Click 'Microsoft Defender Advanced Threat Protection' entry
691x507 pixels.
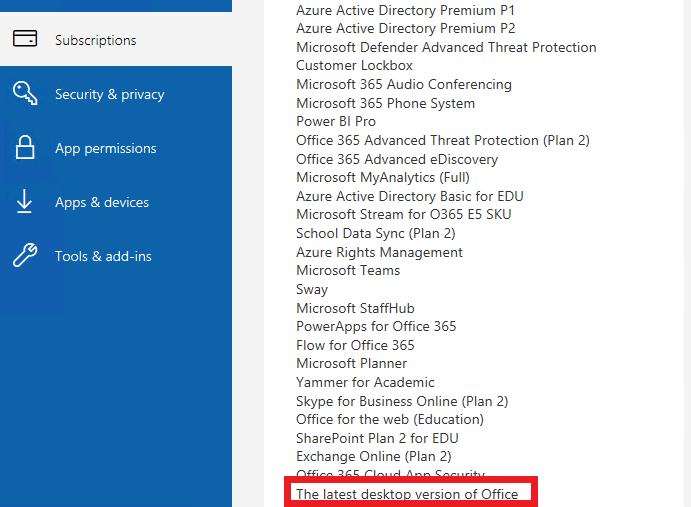click(446, 47)
